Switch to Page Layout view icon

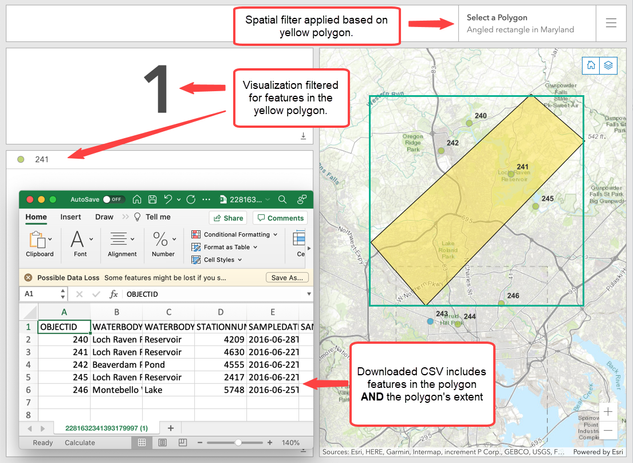pyautogui.click(x=162, y=443)
